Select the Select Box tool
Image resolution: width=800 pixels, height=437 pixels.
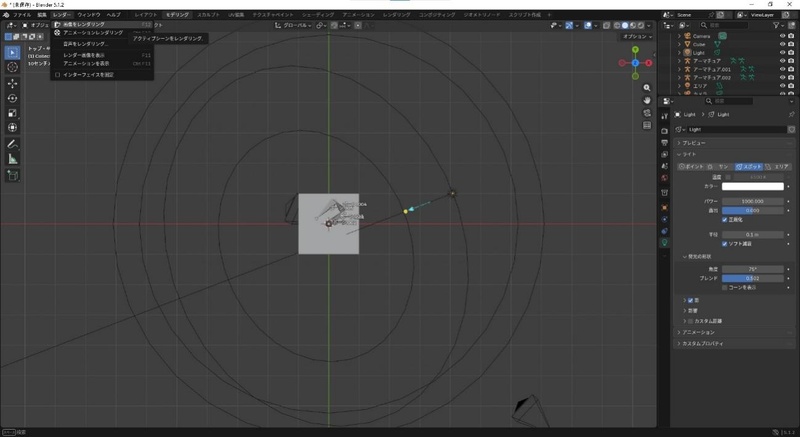(x=12, y=53)
